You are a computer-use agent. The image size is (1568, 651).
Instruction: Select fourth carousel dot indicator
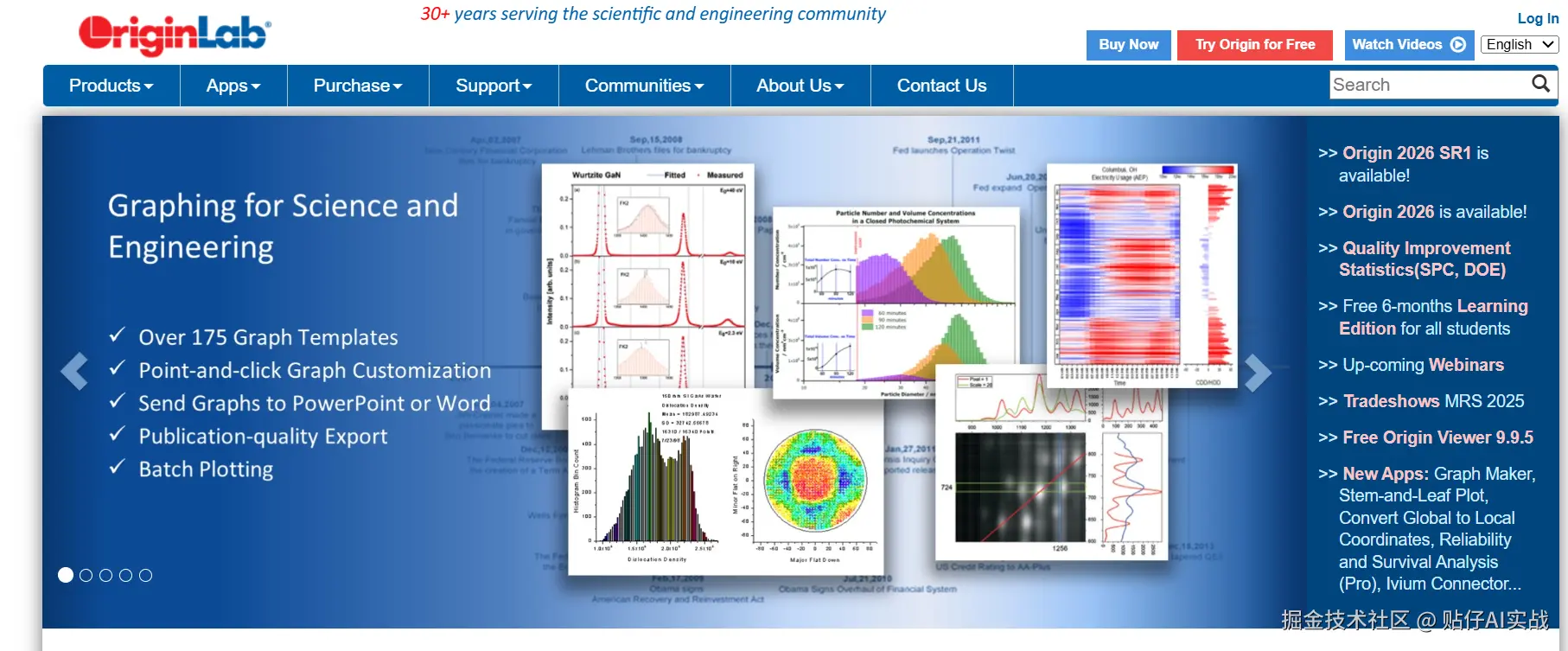(125, 575)
